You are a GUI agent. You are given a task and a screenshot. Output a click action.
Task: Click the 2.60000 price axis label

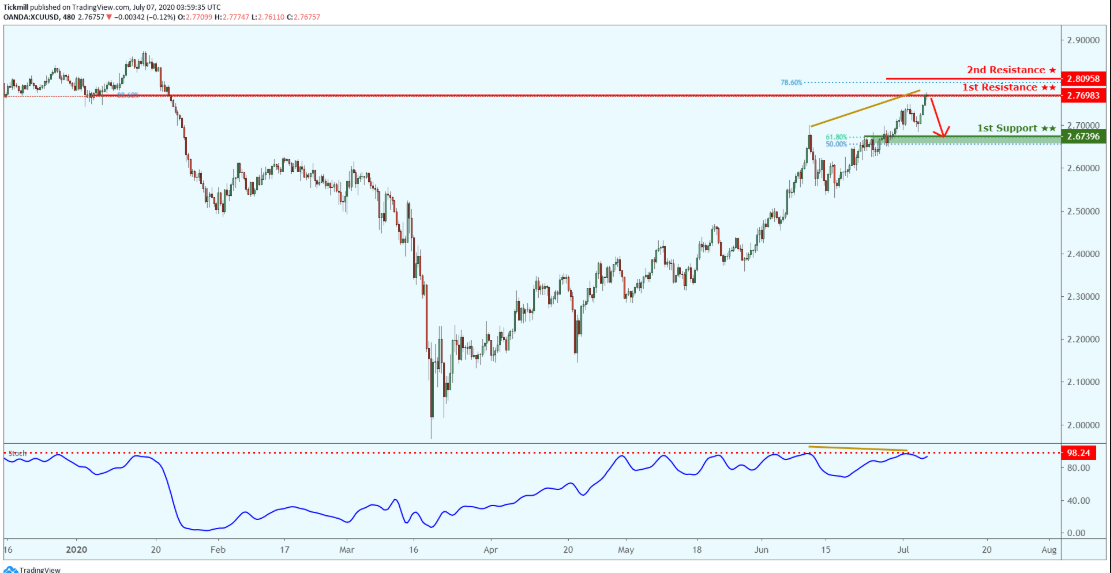[x=1083, y=169]
